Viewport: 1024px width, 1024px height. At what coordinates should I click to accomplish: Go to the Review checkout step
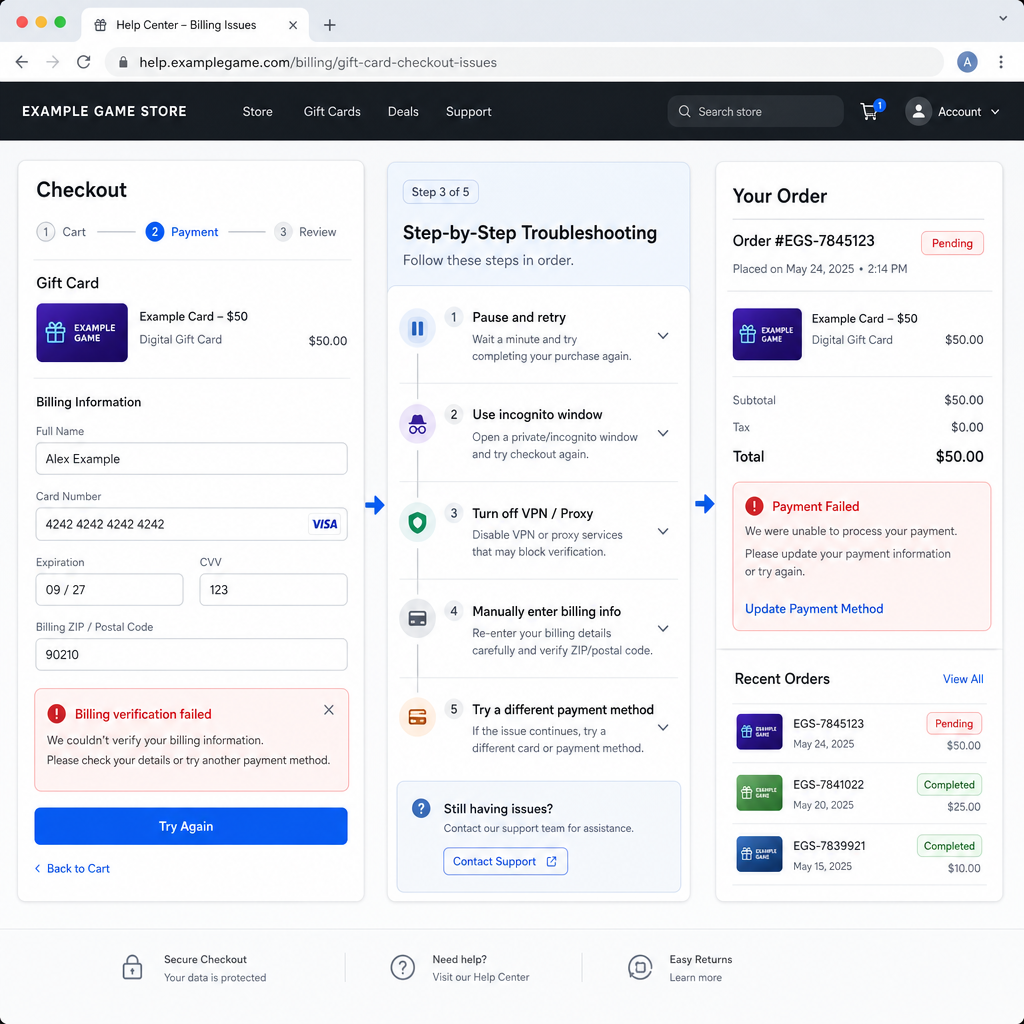coord(305,232)
